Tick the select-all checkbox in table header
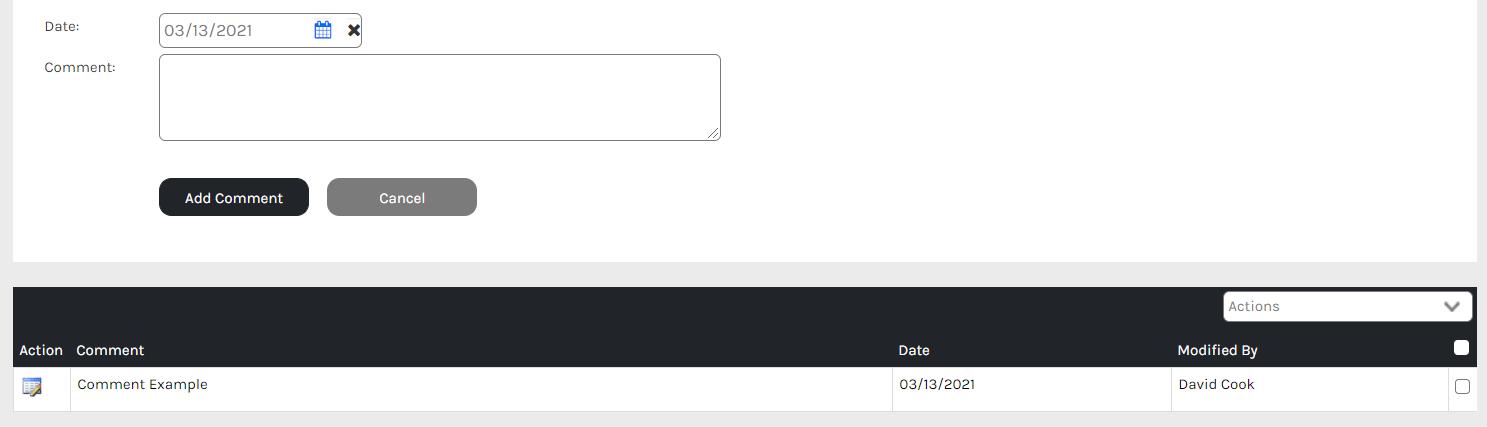 point(1461,348)
